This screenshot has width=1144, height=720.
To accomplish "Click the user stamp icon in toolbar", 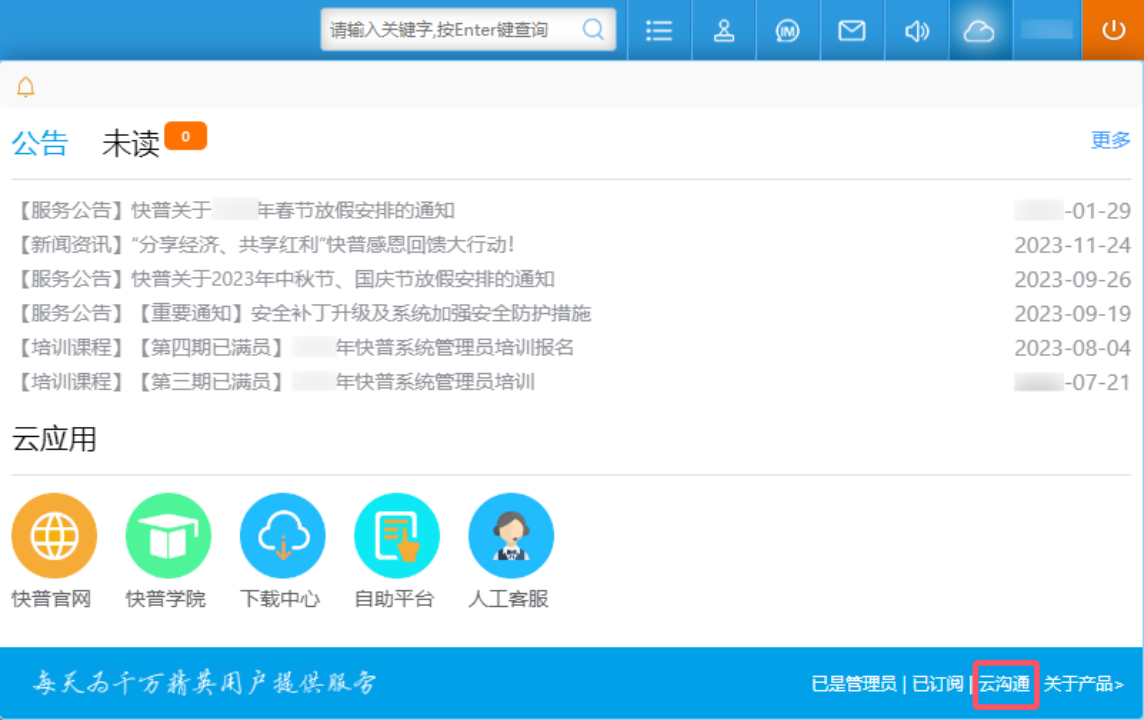I will [x=724, y=31].
